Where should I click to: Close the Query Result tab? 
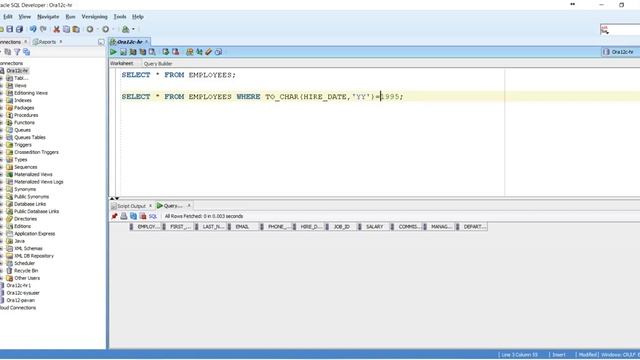pyautogui.click(x=189, y=206)
